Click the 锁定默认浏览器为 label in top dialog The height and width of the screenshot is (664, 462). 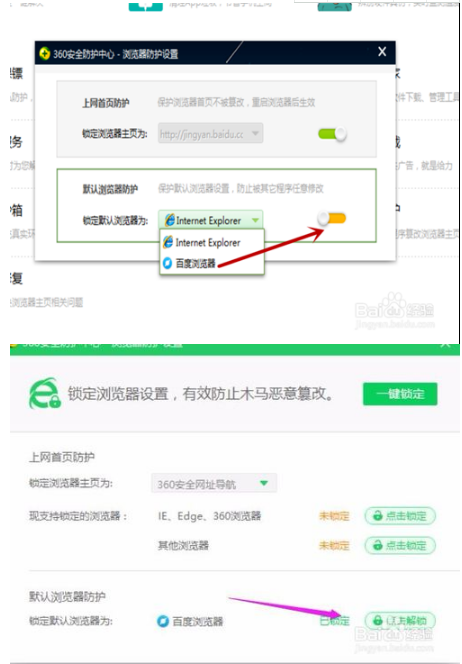pos(115,221)
